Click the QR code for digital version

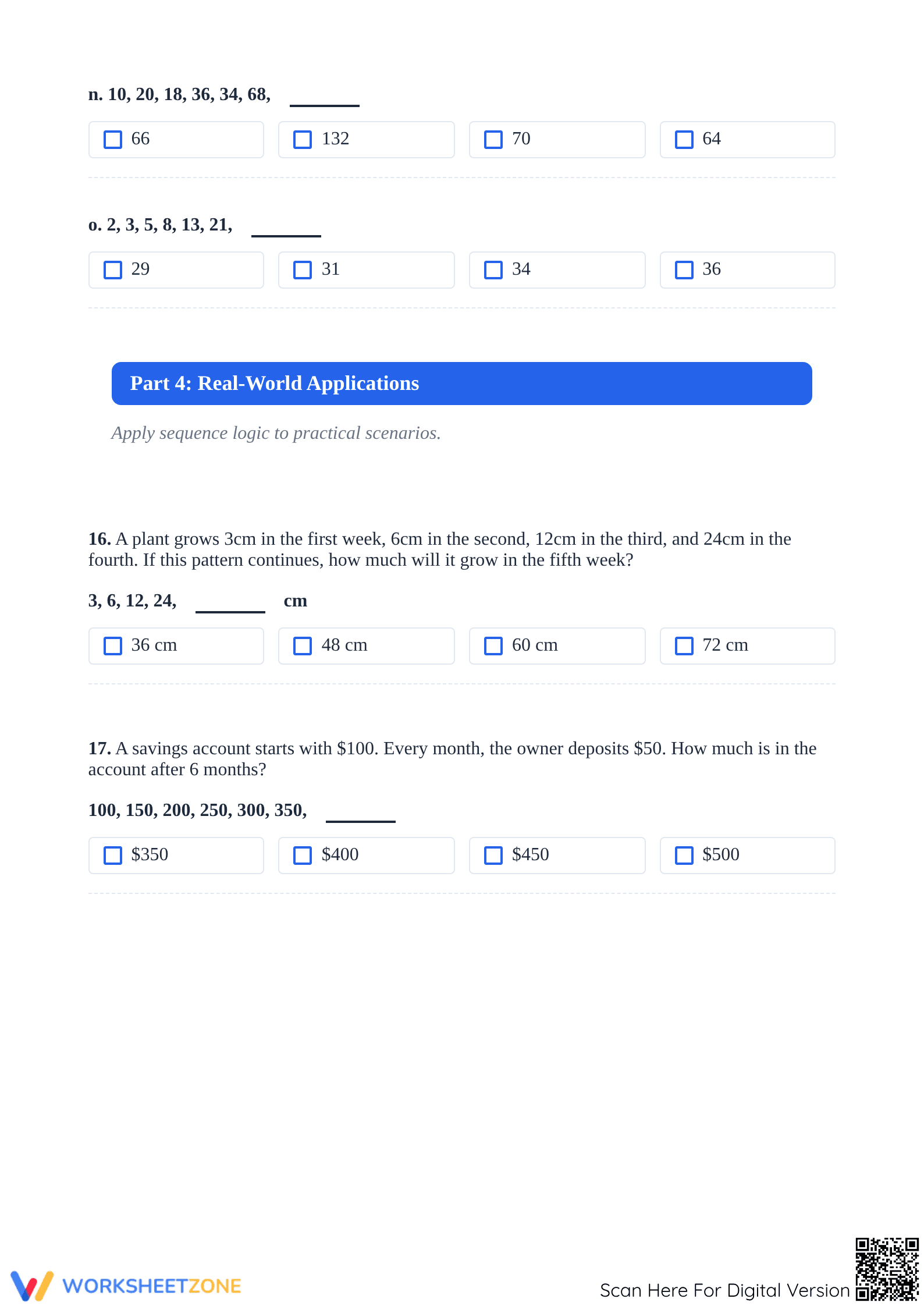pyautogui.click(x=887, y=1269)
